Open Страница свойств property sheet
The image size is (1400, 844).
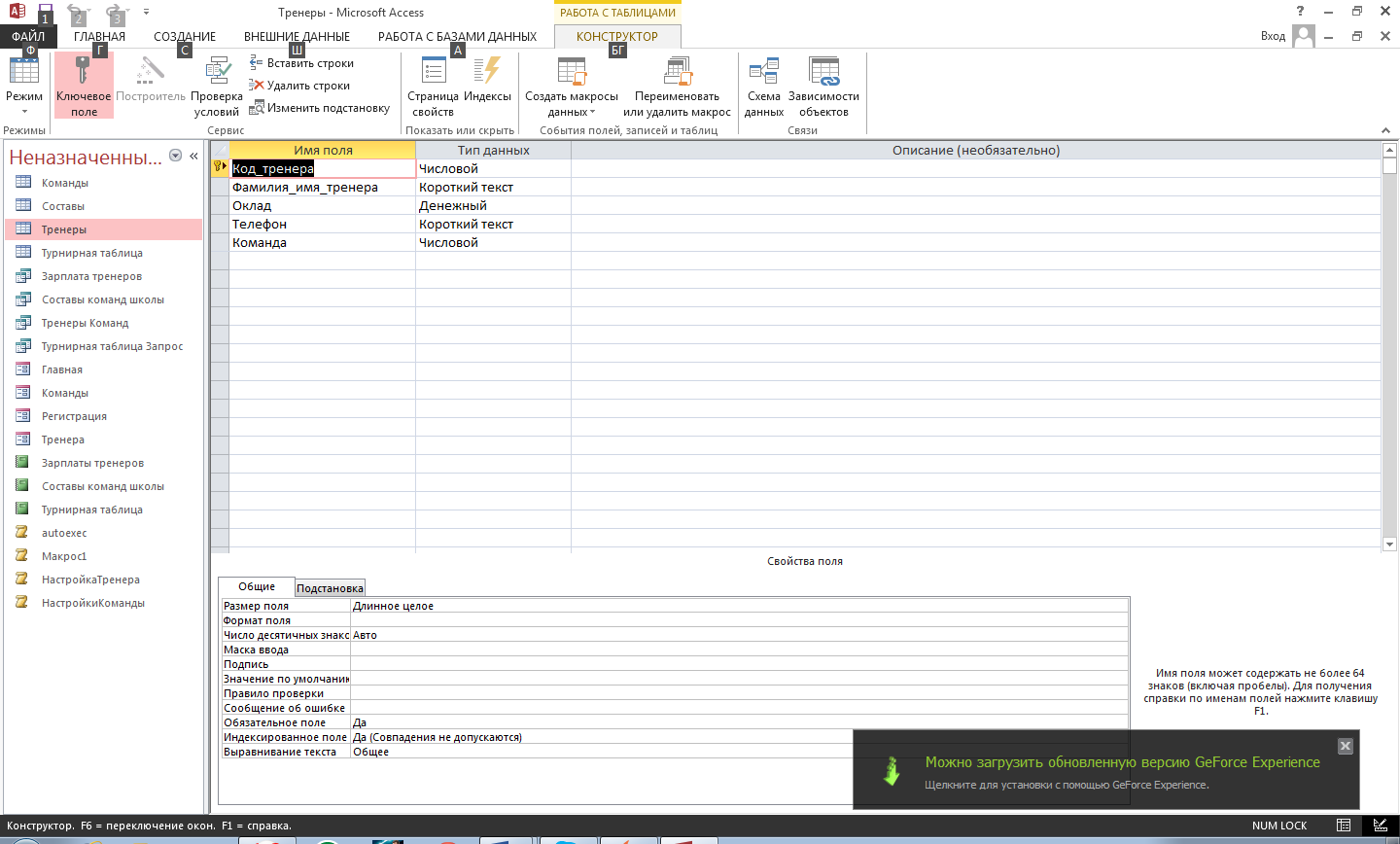pyautogui.click(x=433, y=86)
